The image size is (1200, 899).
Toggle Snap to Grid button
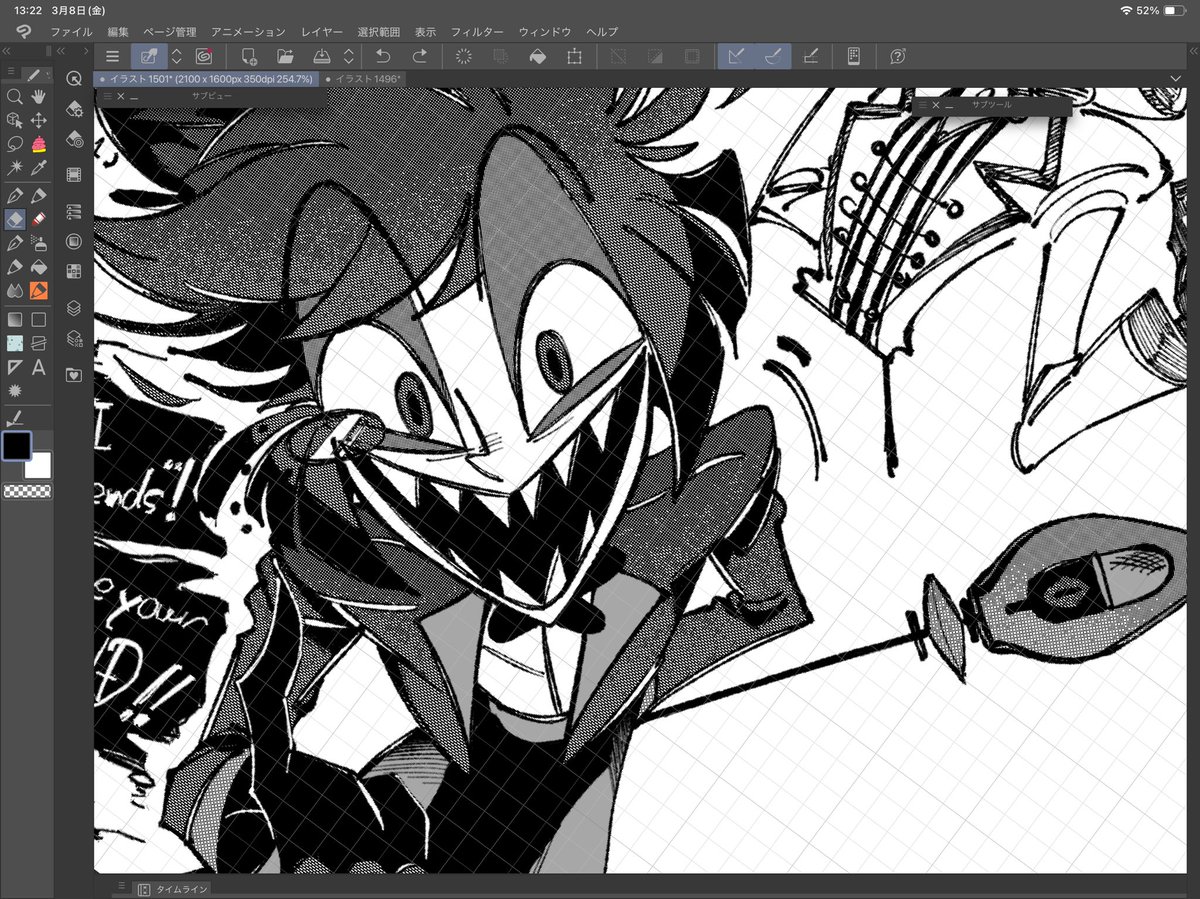(x=811, y=56)
